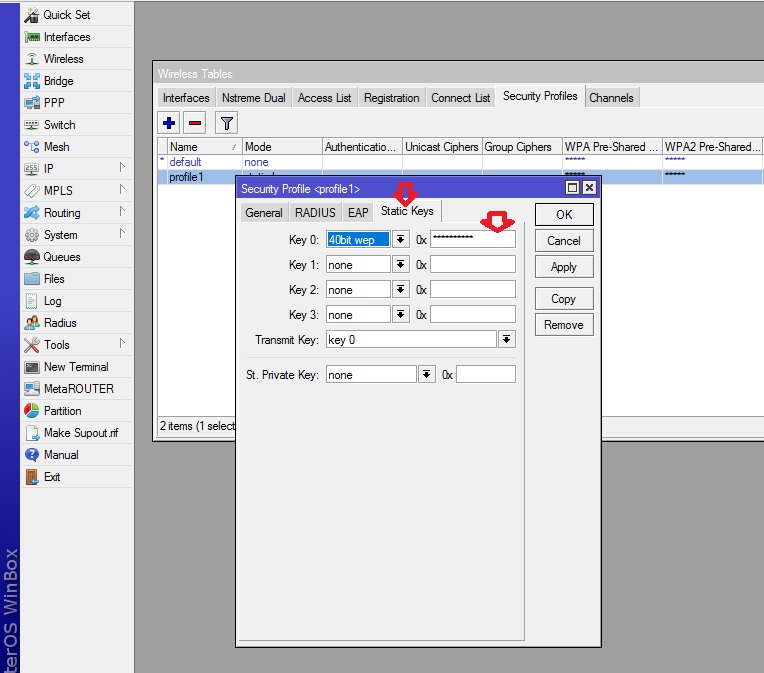
Task: Switch to the Static Keys tab
Action: [x=407, y=212]
